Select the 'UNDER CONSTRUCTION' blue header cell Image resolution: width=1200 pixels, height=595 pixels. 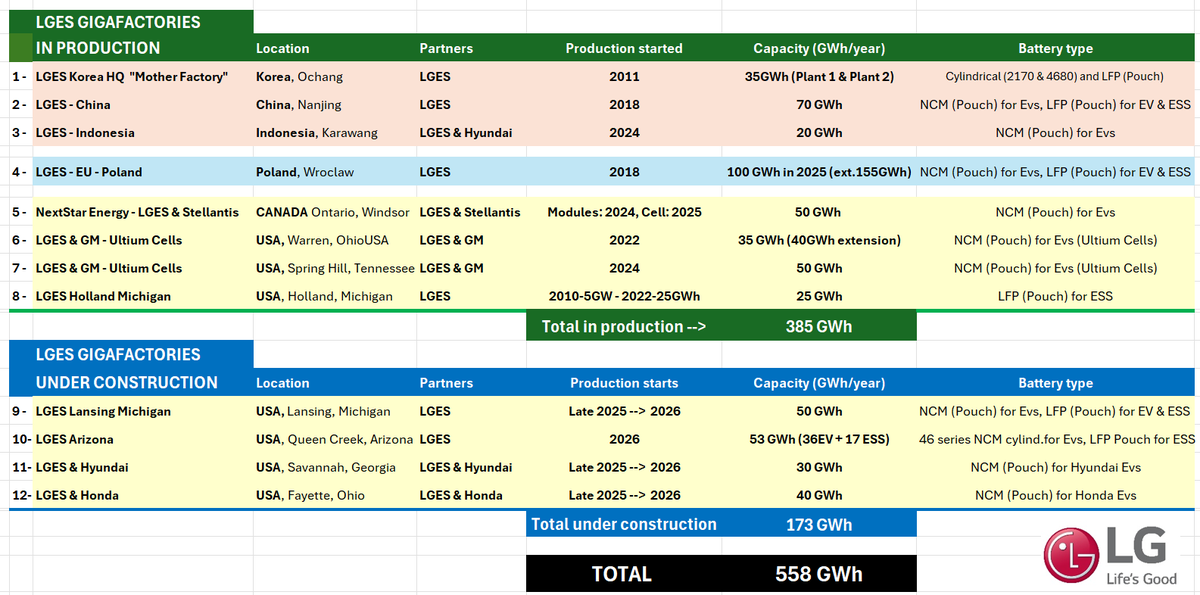(x=143, y=382)
